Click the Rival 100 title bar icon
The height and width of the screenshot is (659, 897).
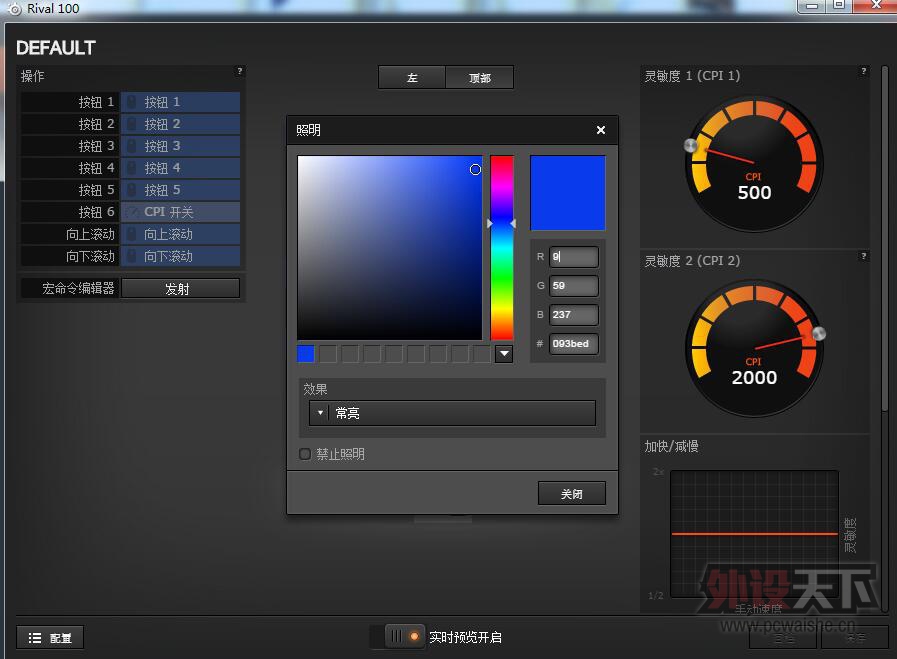click(x=15, y=9)
